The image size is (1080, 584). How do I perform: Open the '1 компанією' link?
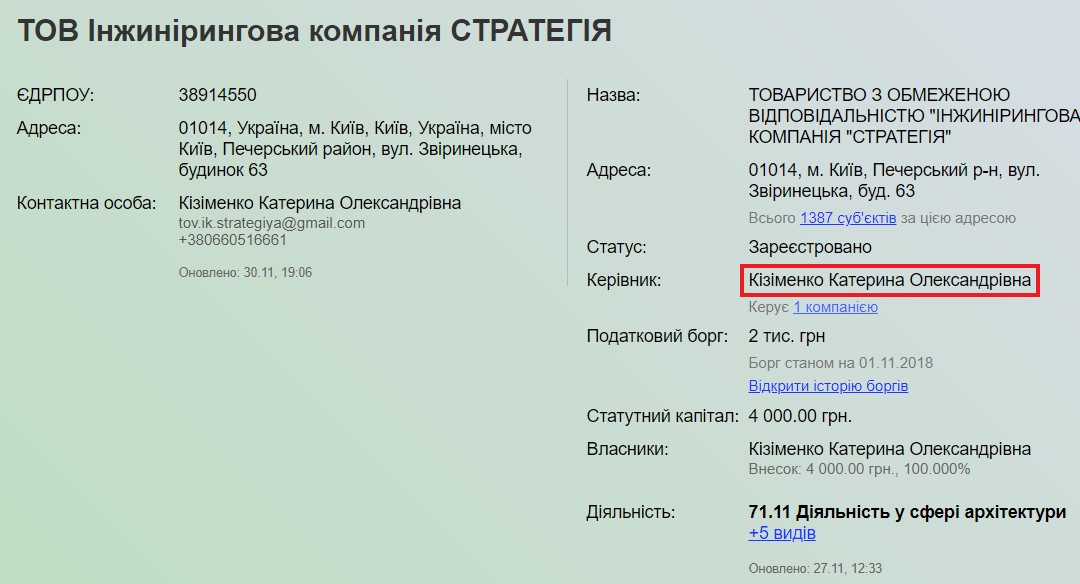pos(835,307)
